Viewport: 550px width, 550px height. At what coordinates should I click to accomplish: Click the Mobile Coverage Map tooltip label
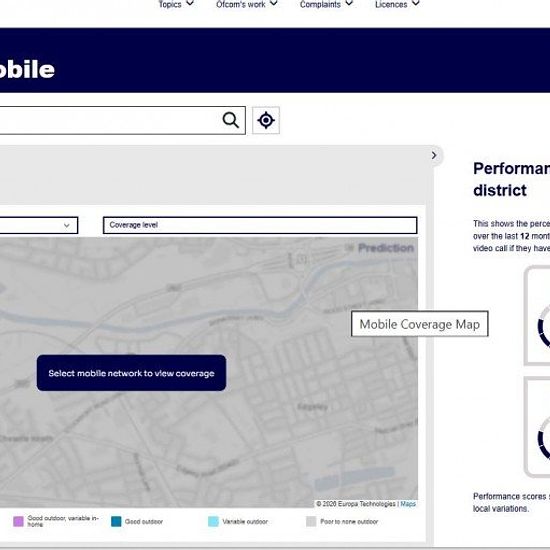[420, 324]
